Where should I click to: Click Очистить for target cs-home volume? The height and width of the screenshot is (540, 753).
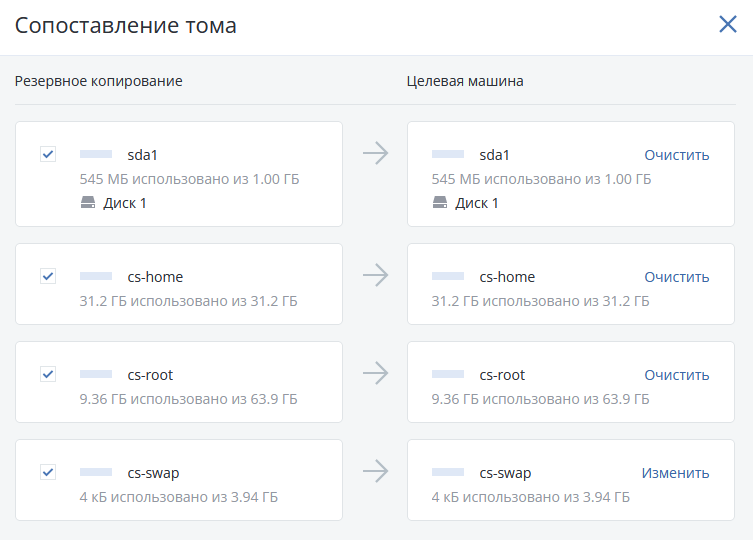tap(676, 277)
